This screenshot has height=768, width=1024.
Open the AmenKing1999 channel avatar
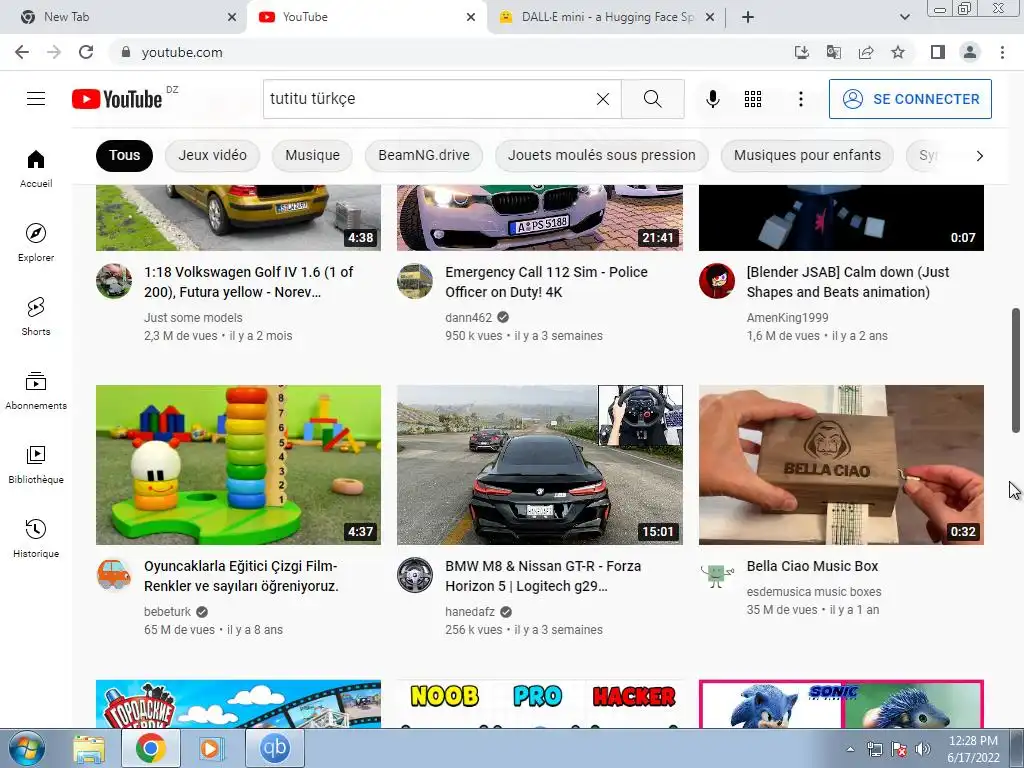[716, 281]
